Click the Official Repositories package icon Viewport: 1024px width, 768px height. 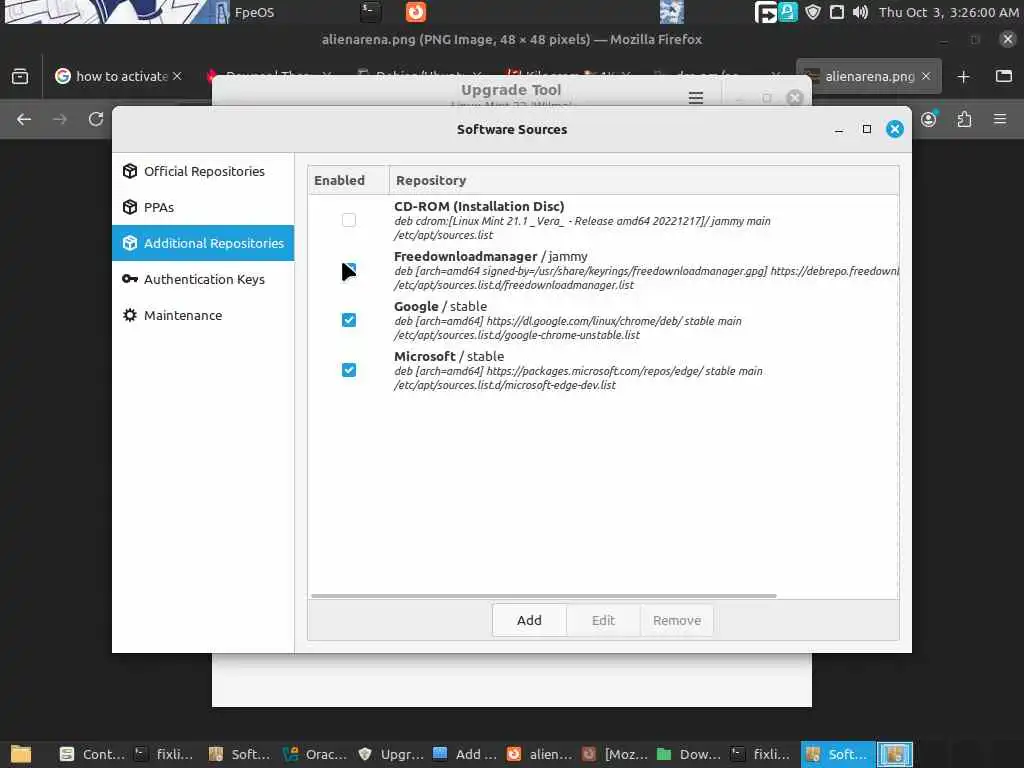click(x=130, y=171)
